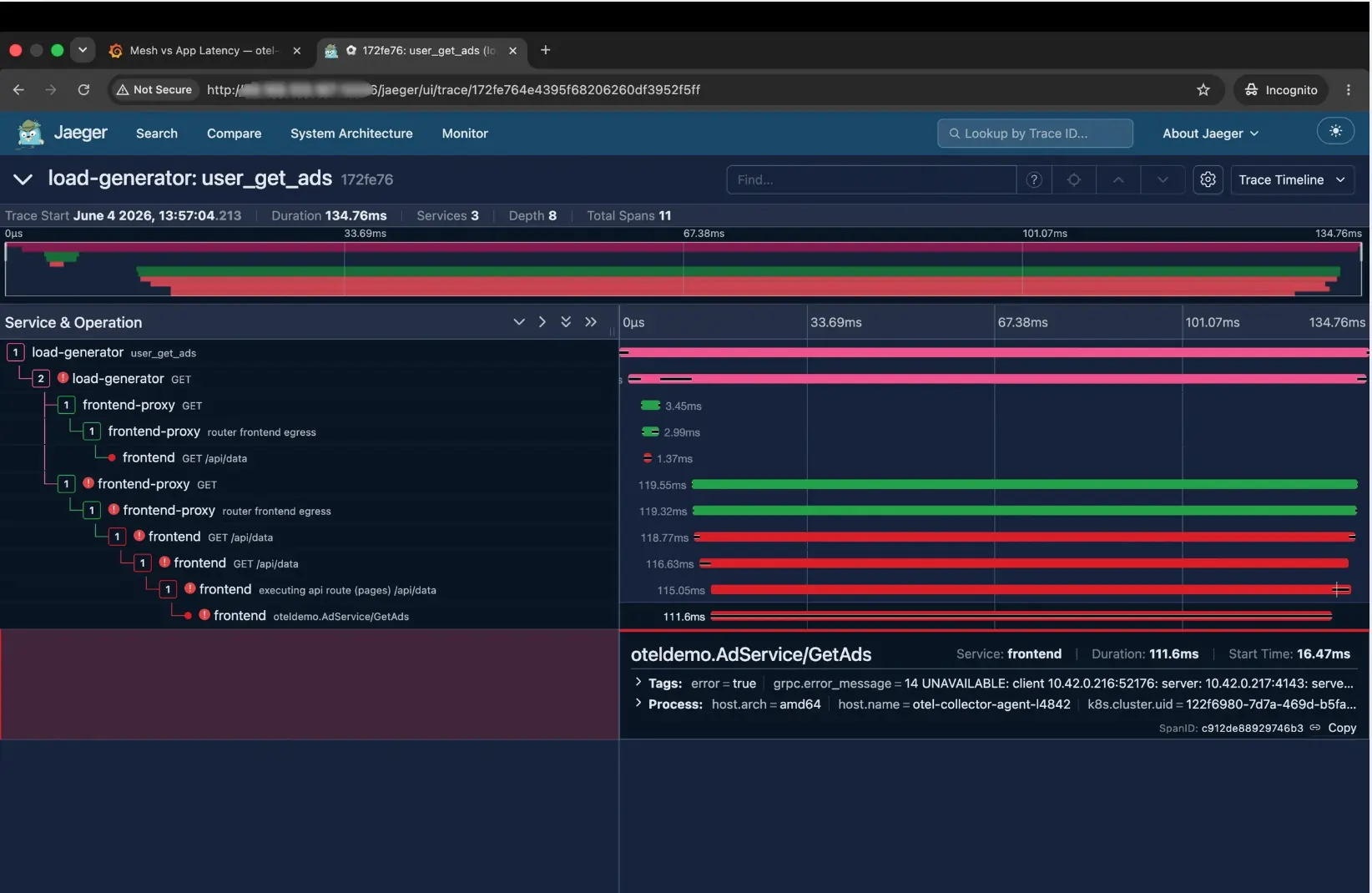Click the locate-result crosshair icon
This screenshot has width=1372, height=893.
coord(1074,179)
